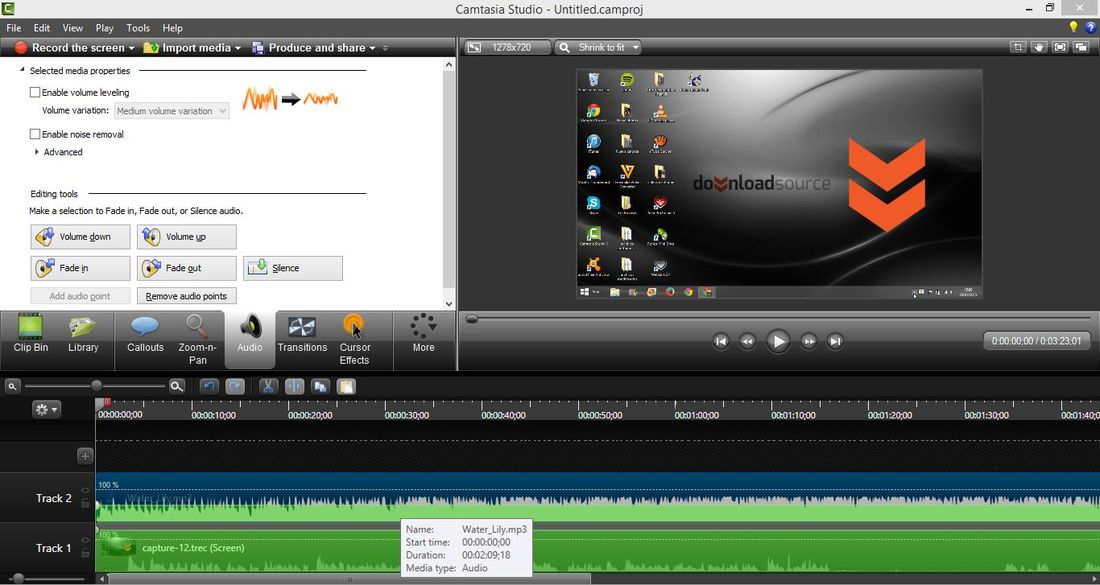
Task: Enable noise removal checkbox
Action: (34, 134)
